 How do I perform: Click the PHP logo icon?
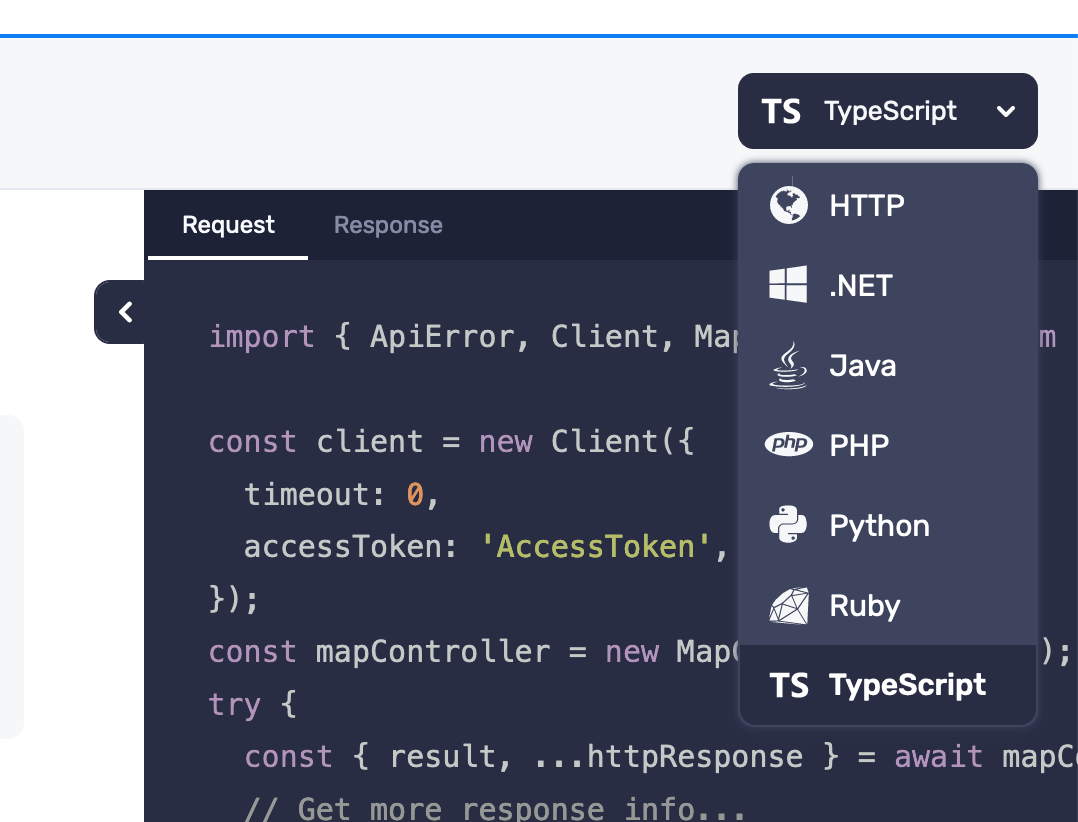789,444
